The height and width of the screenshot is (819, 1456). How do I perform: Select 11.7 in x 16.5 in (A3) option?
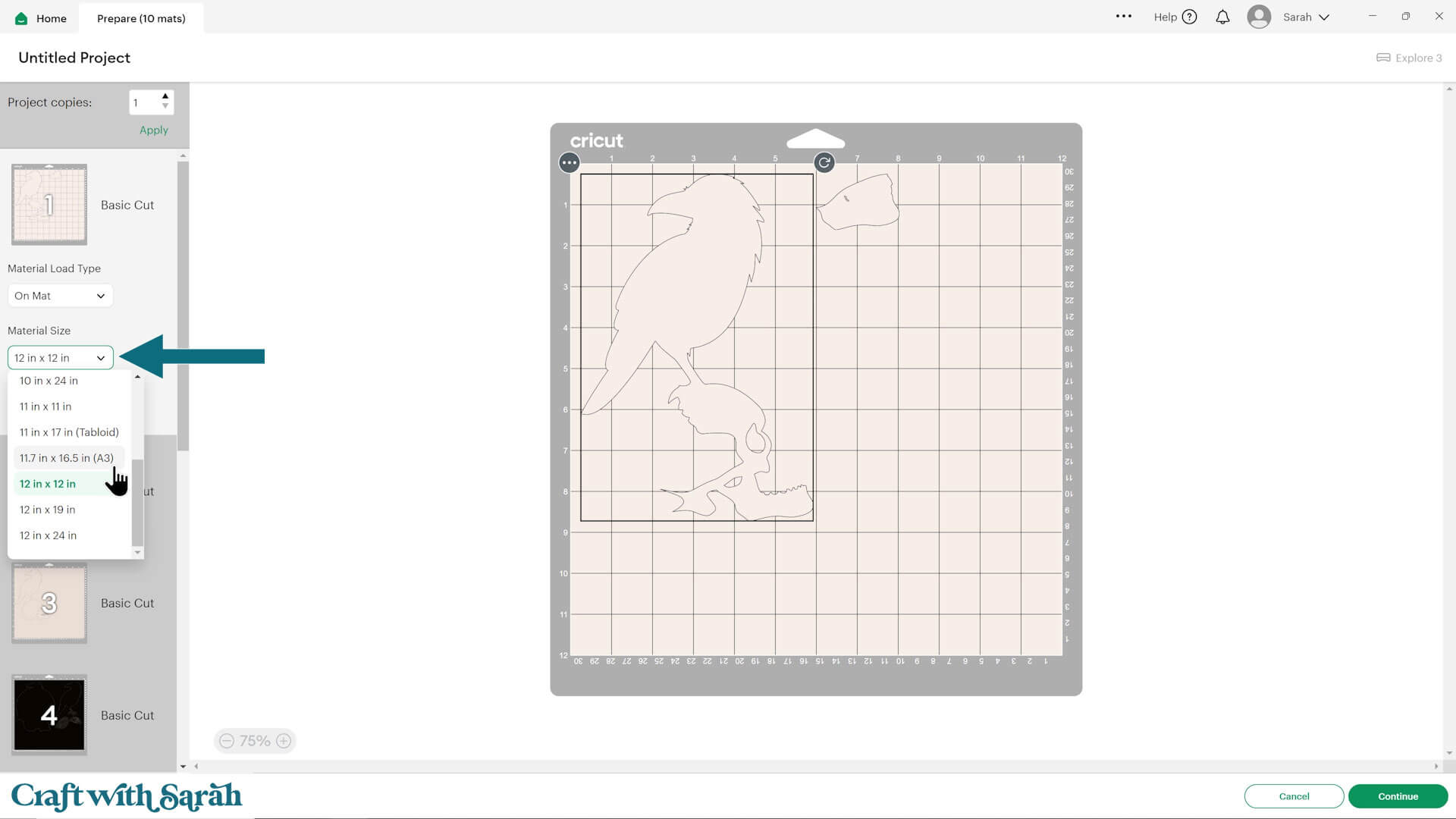pos(67,458)
